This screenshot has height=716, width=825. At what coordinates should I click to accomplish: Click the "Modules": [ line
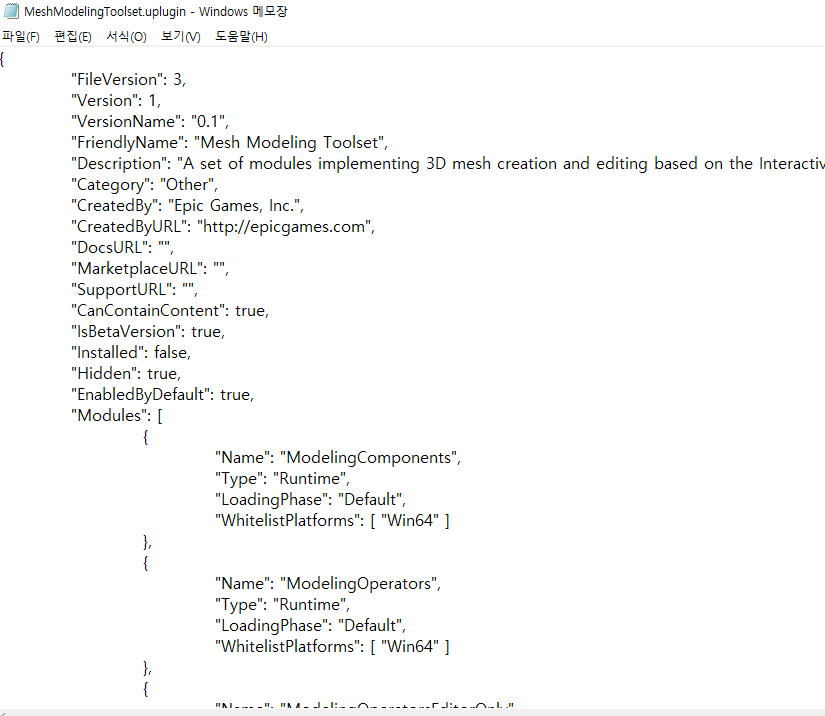pyautogui.click(x=117, y=416)
